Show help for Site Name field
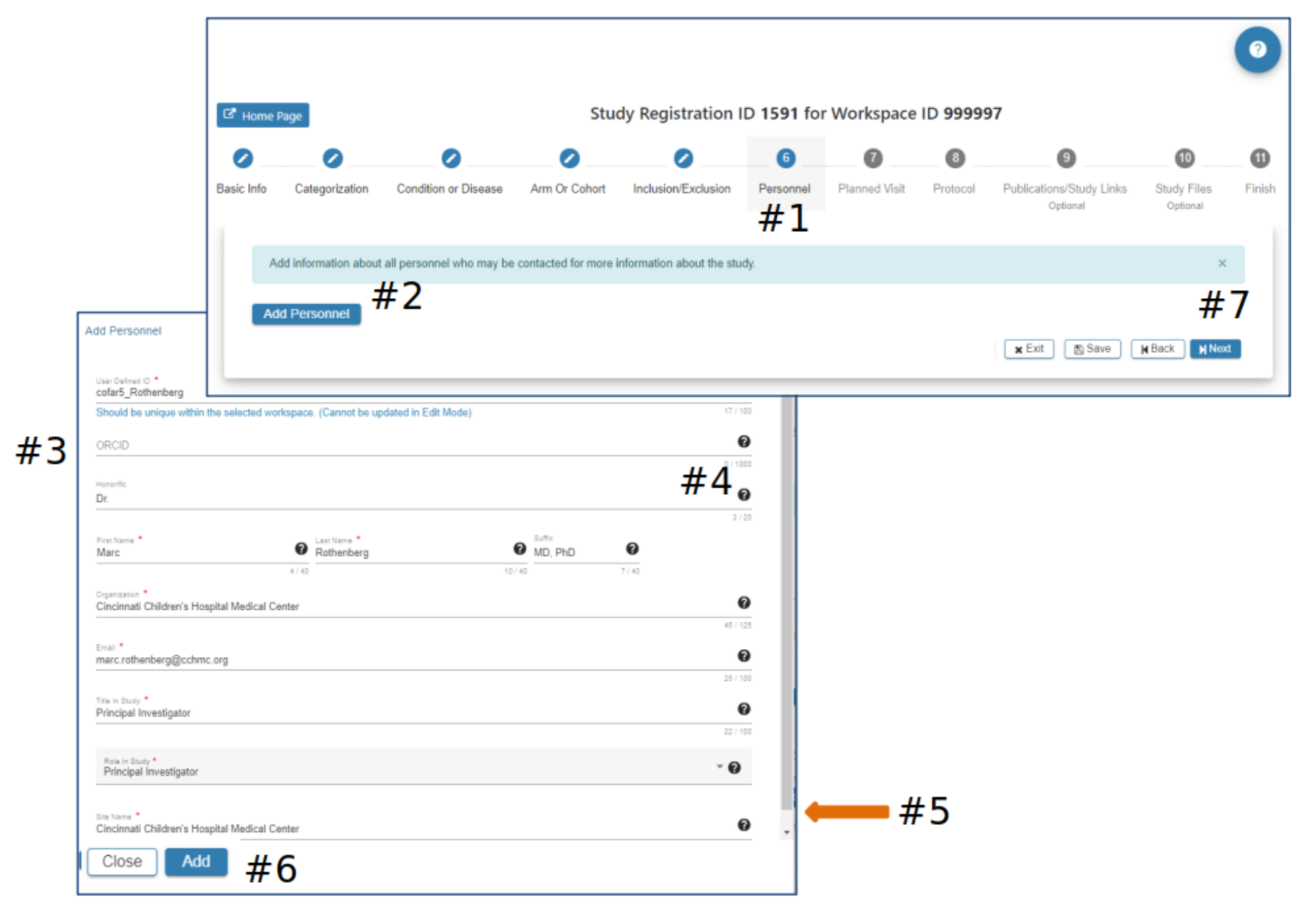 743,825
